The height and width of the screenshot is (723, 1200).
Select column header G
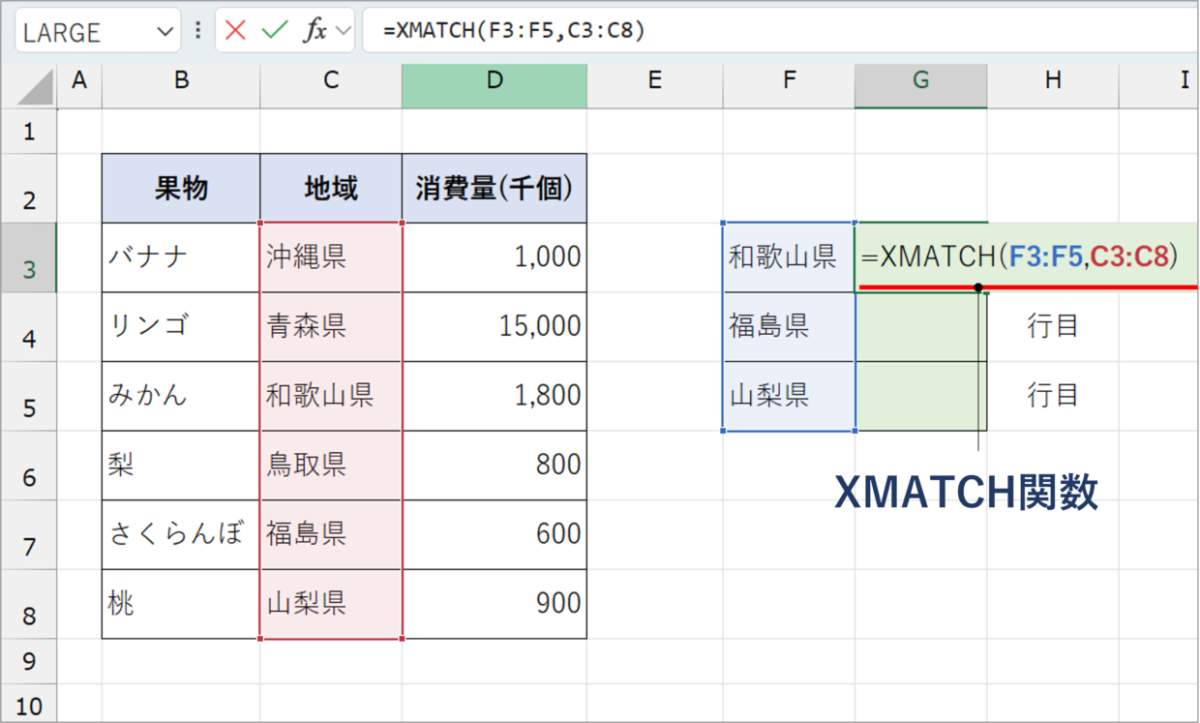tap(920, 85)
